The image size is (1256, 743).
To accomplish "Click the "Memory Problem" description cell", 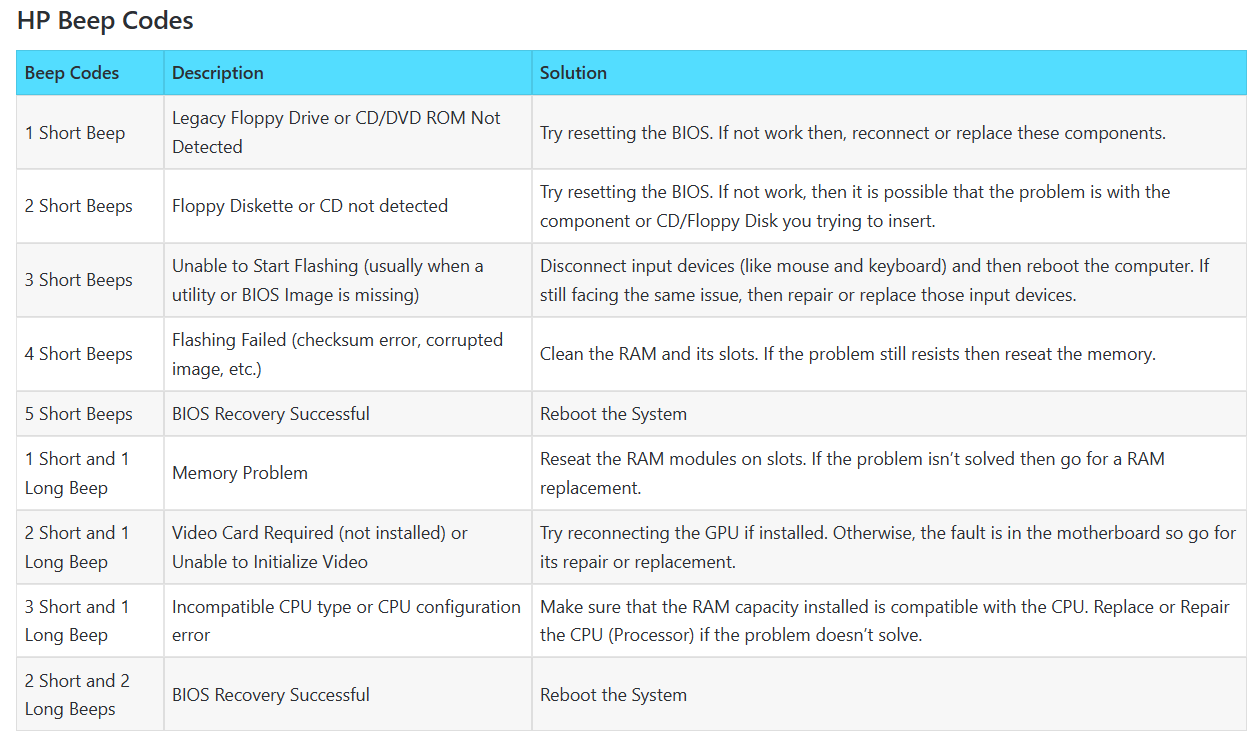I will tap(240, 473).
